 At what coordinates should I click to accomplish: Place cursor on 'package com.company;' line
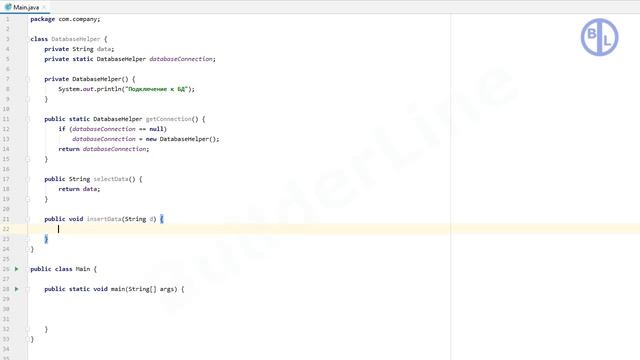[65, 19]
